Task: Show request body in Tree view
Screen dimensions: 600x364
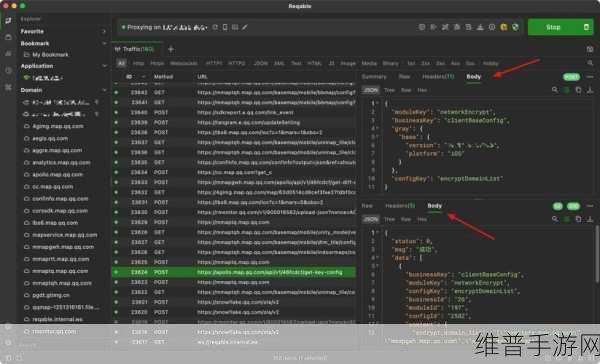Action: click(x=389, y=90)
